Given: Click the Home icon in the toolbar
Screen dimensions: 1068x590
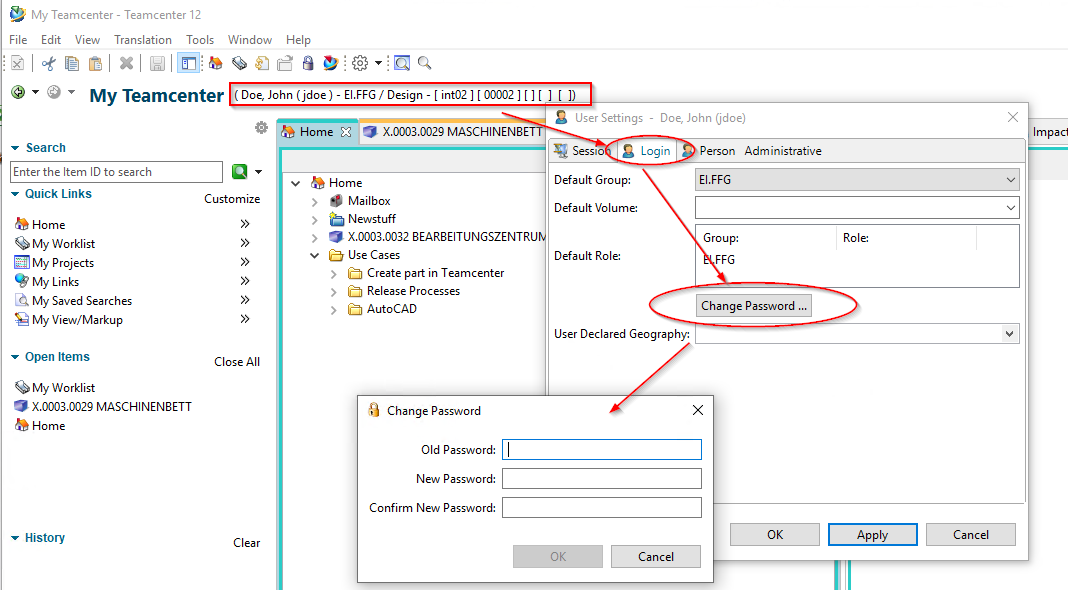Looking at the screenshot, I should click(x=215, y=63).
